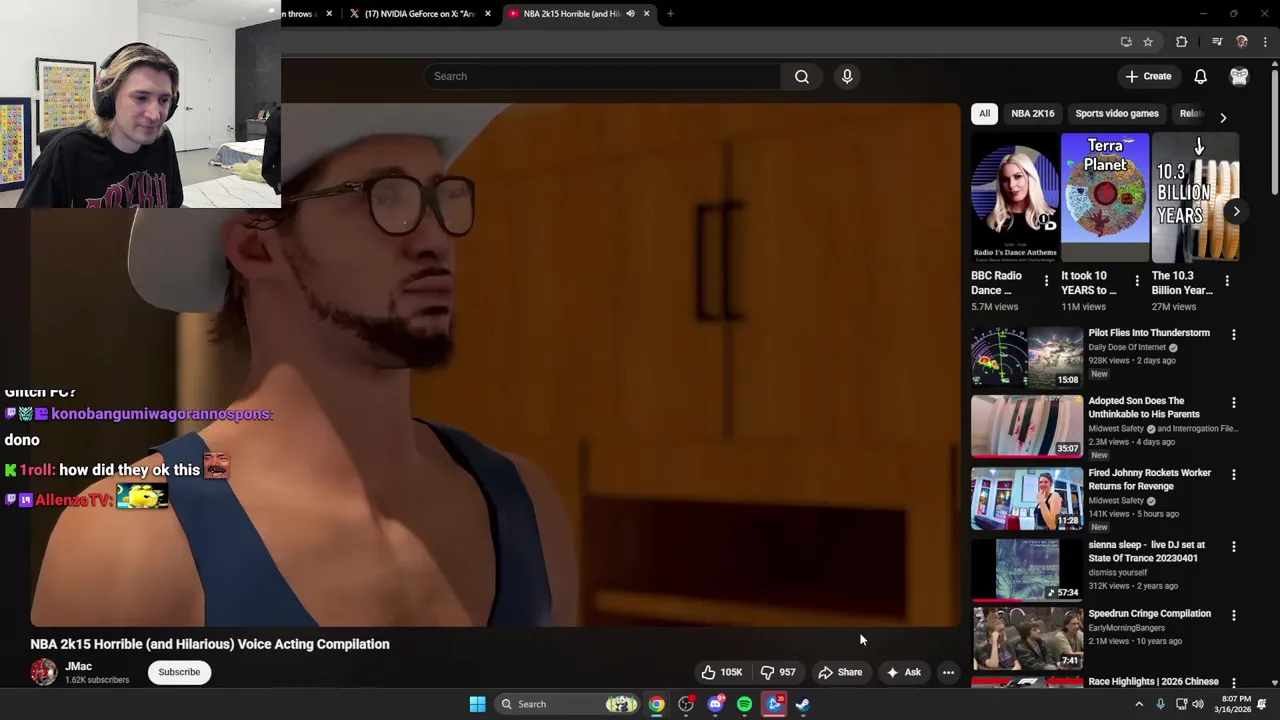Image resolution: width=1280 pixels, height=720 pixels.
Task: Open YouTube account avatar menu
Action: point(1239,76)
